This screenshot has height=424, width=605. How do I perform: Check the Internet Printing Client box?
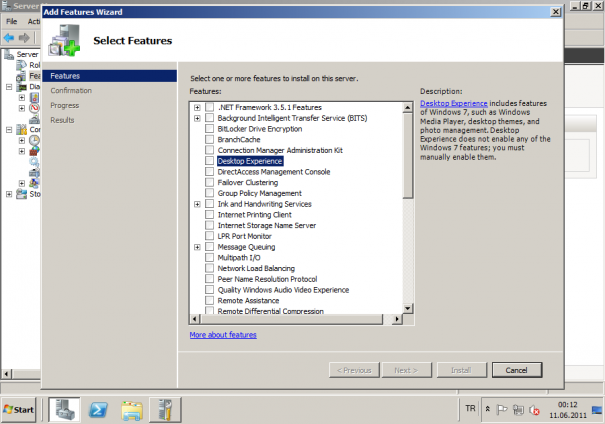pyautogui.click(x=210, y=215)
